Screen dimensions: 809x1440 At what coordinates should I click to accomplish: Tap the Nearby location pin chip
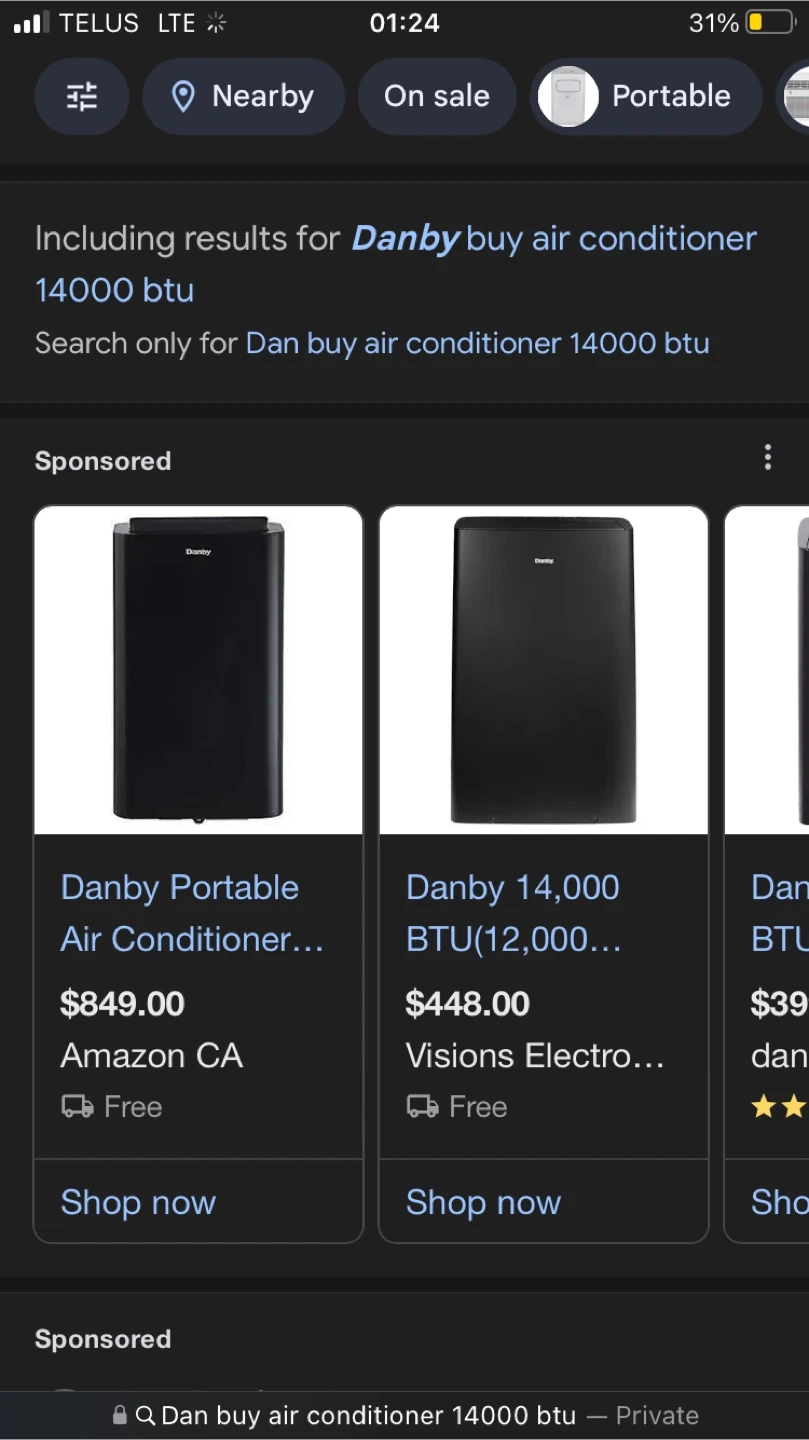click(x=243, y=96)
